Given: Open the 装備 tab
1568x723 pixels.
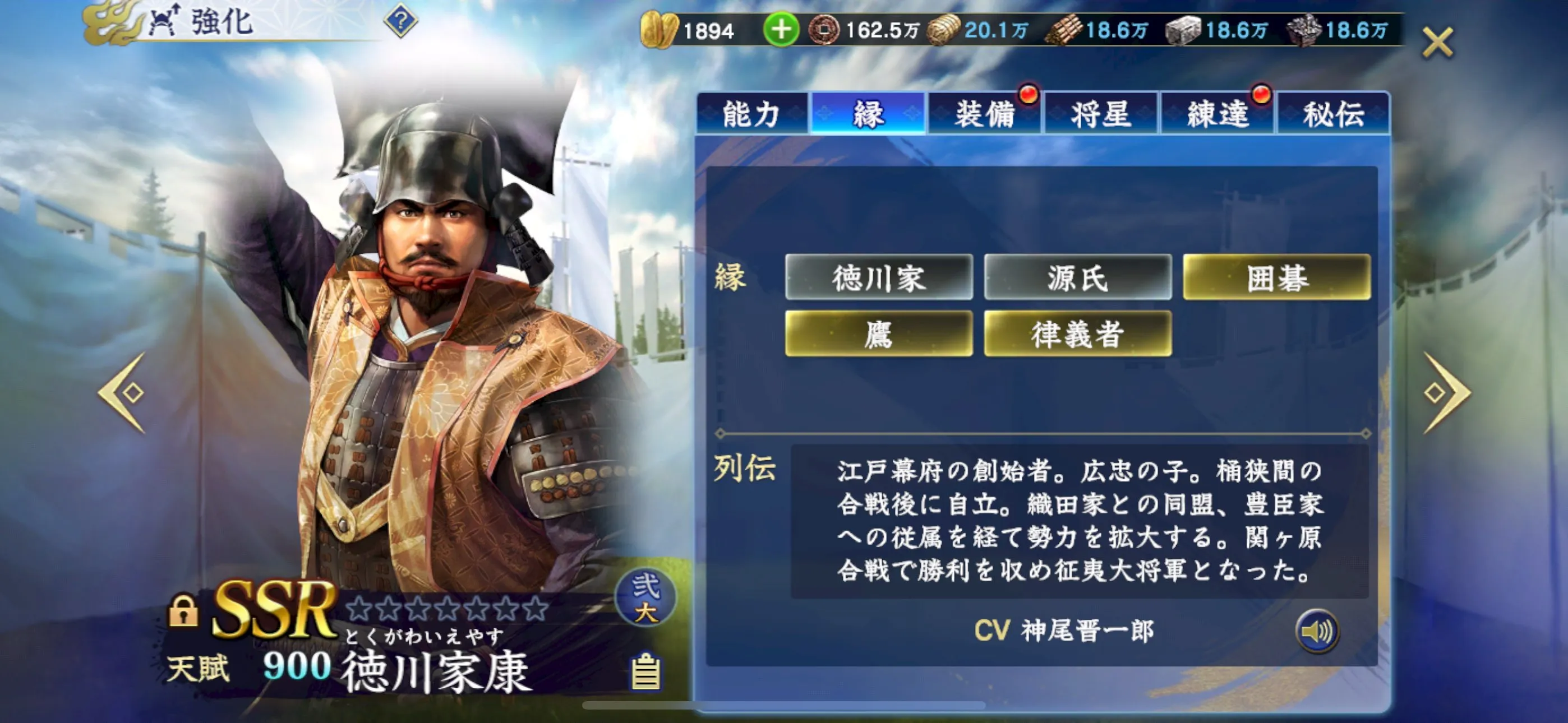Looking at the screenshot, I should click(x=985, y=114).
